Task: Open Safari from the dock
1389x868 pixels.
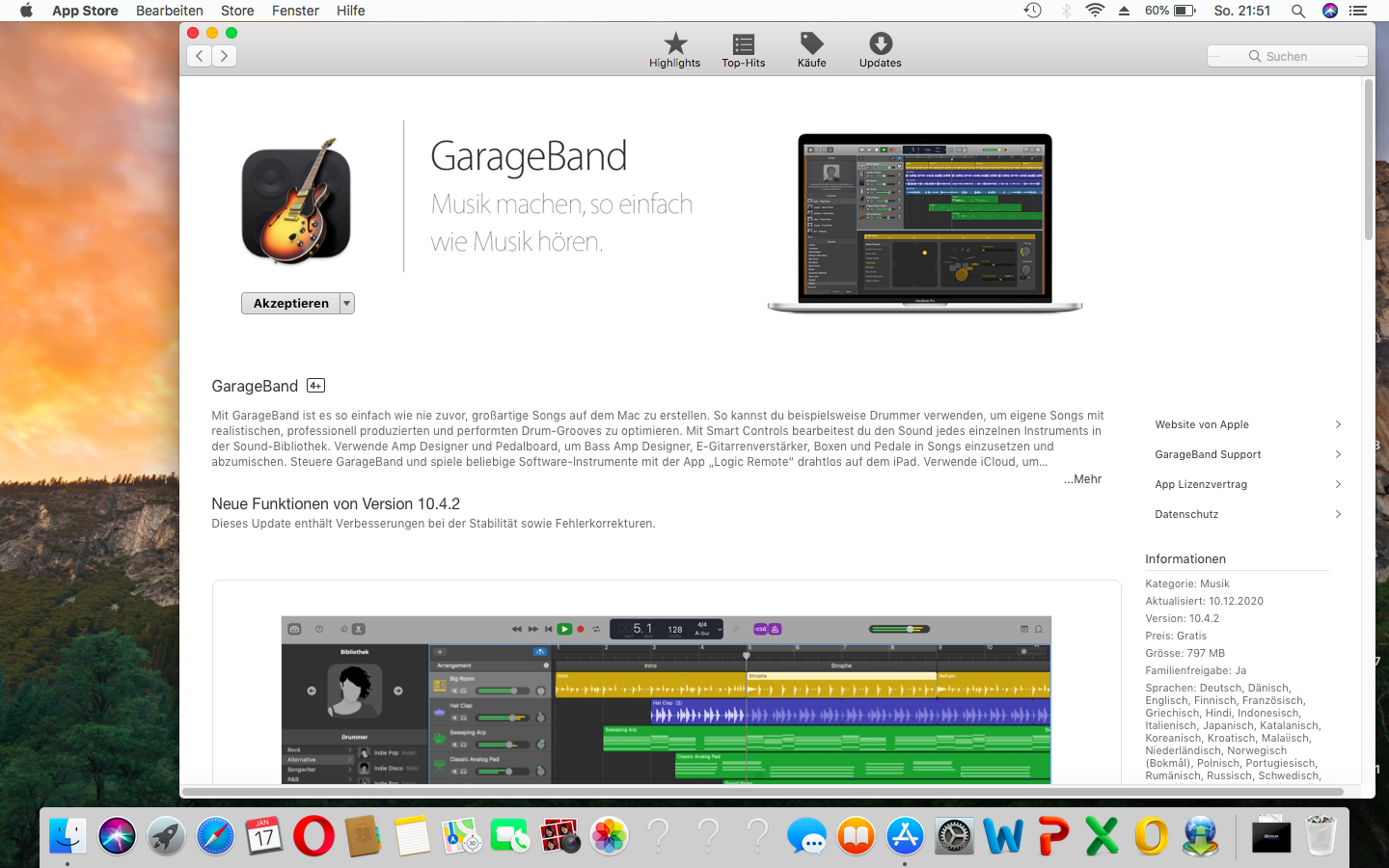Action: pyautogui.click(x=215, y=835)
